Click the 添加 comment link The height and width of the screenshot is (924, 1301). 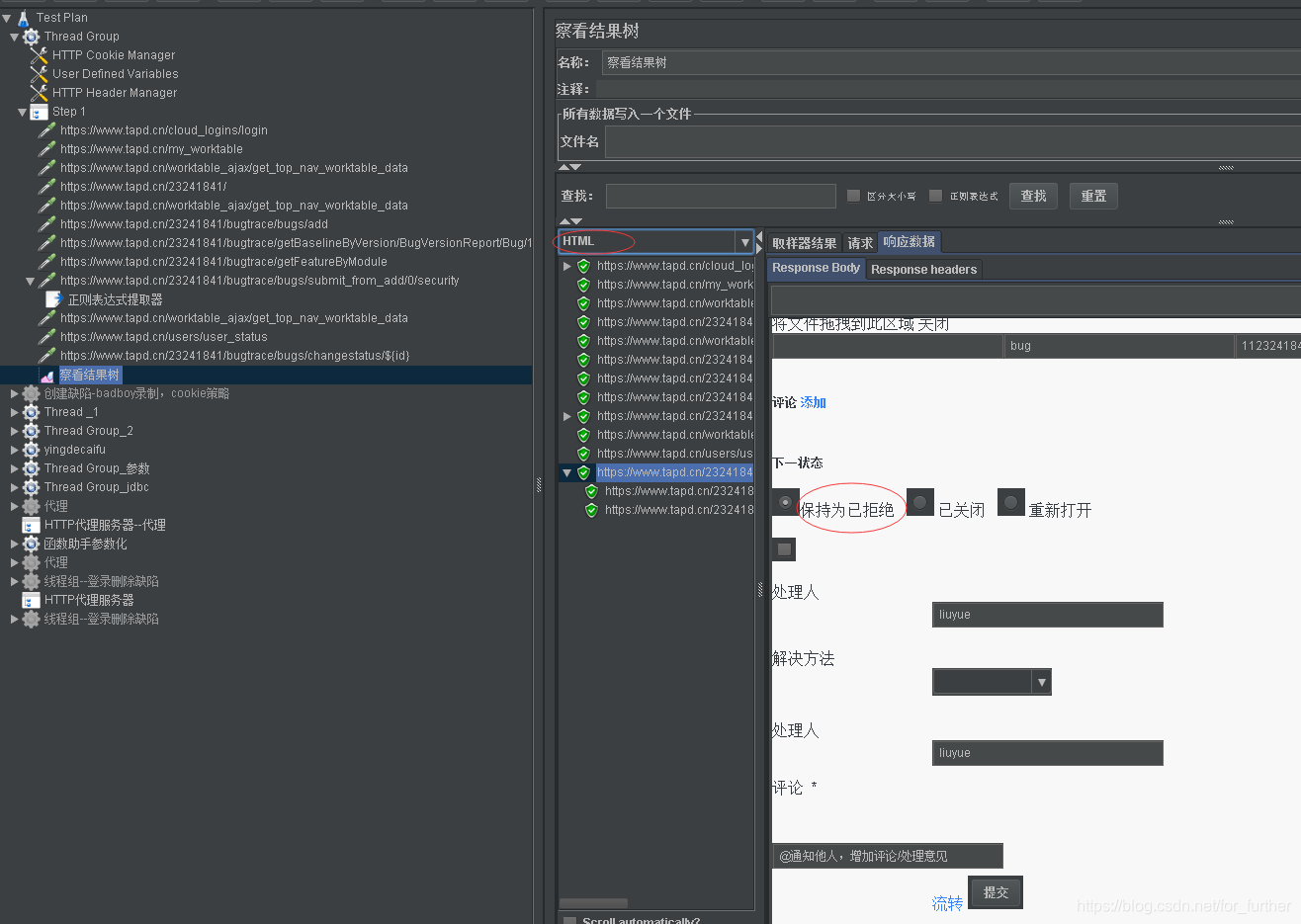point(814,402)
